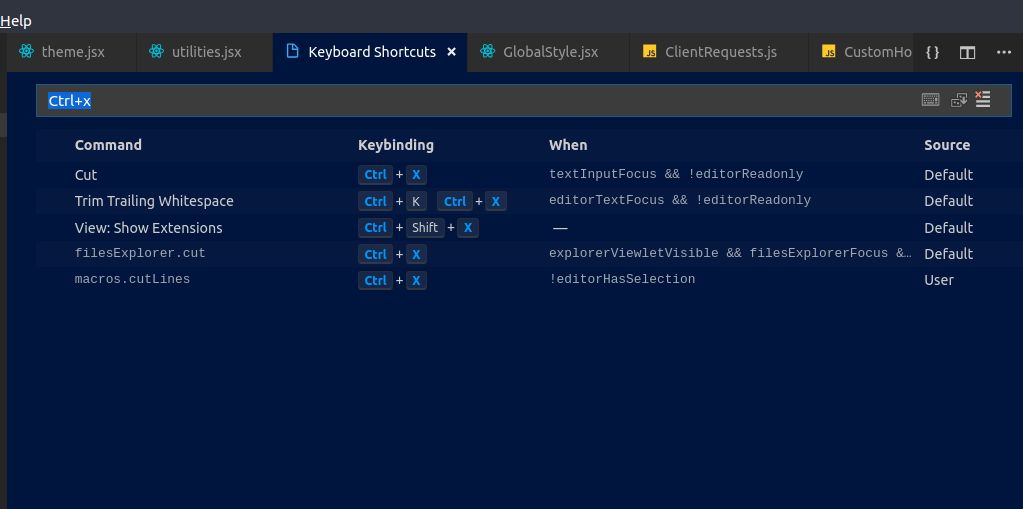Viewport: 1023px width, 509px height.
Task: Click the Keybinding column header
Action: point(395,145)
